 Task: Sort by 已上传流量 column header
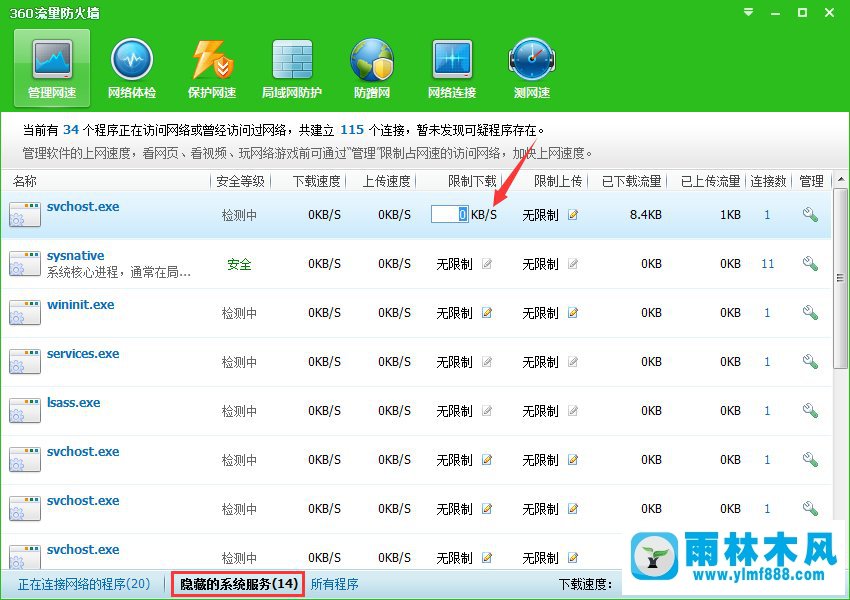coord(711,181)
